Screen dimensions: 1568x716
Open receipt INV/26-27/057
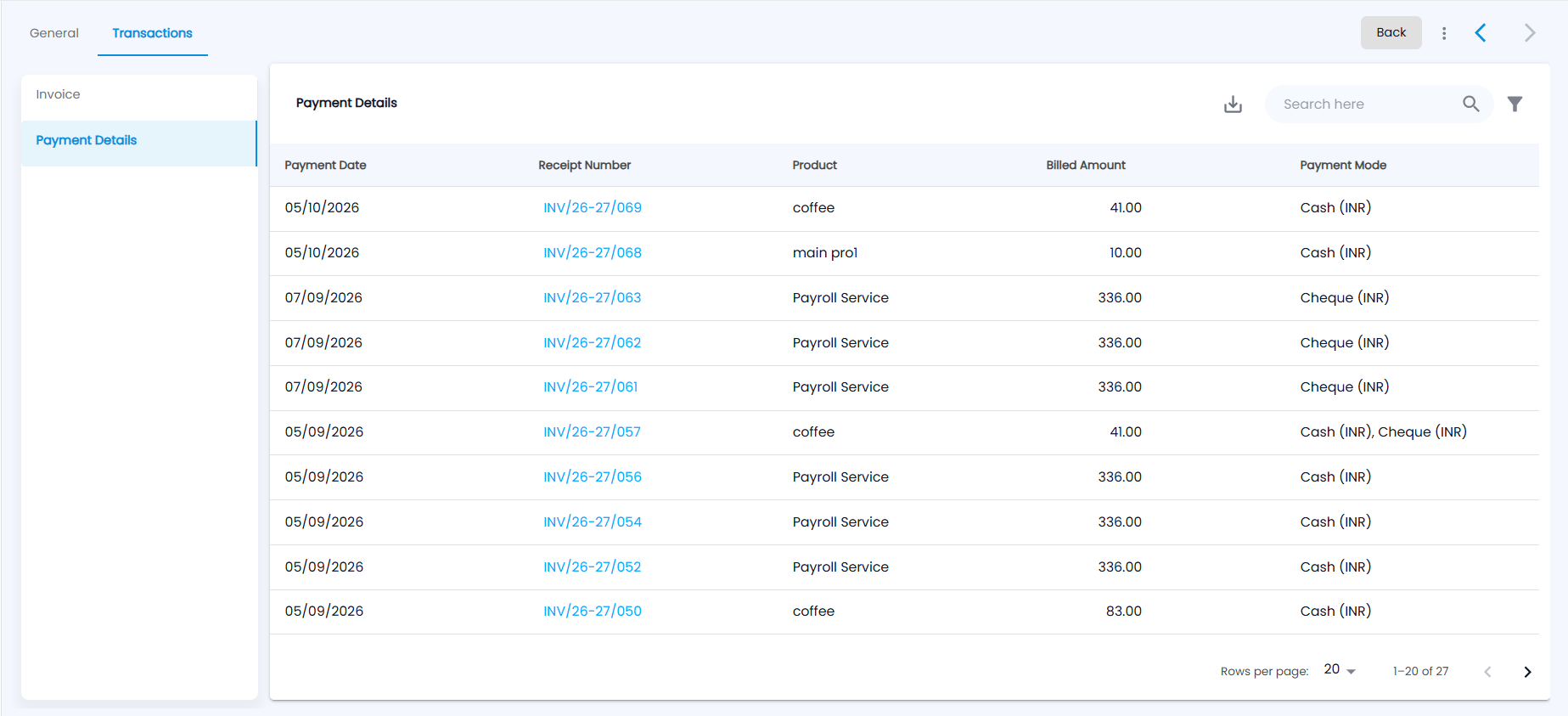pyautogui.click(x=593, y=432)
